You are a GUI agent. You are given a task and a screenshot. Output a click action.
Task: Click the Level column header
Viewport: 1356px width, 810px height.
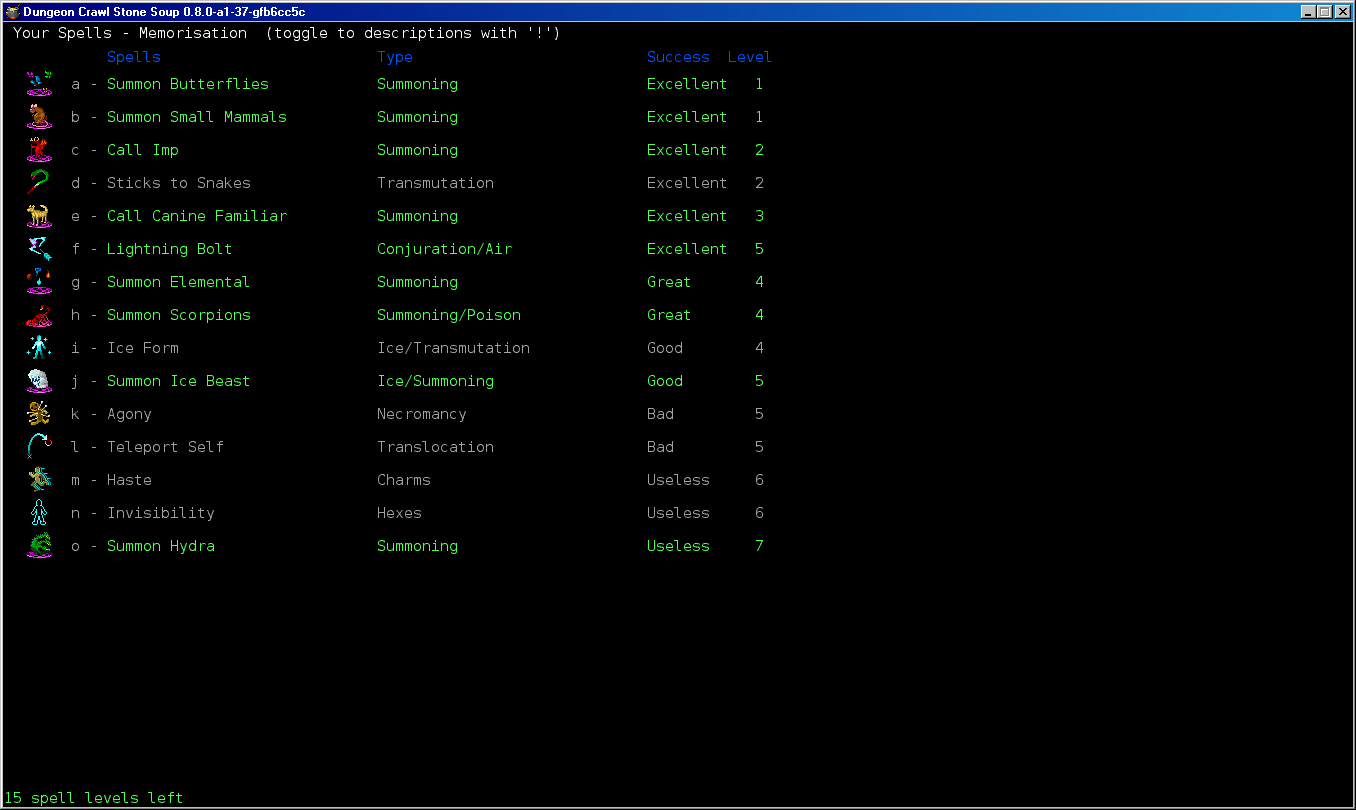750,57
